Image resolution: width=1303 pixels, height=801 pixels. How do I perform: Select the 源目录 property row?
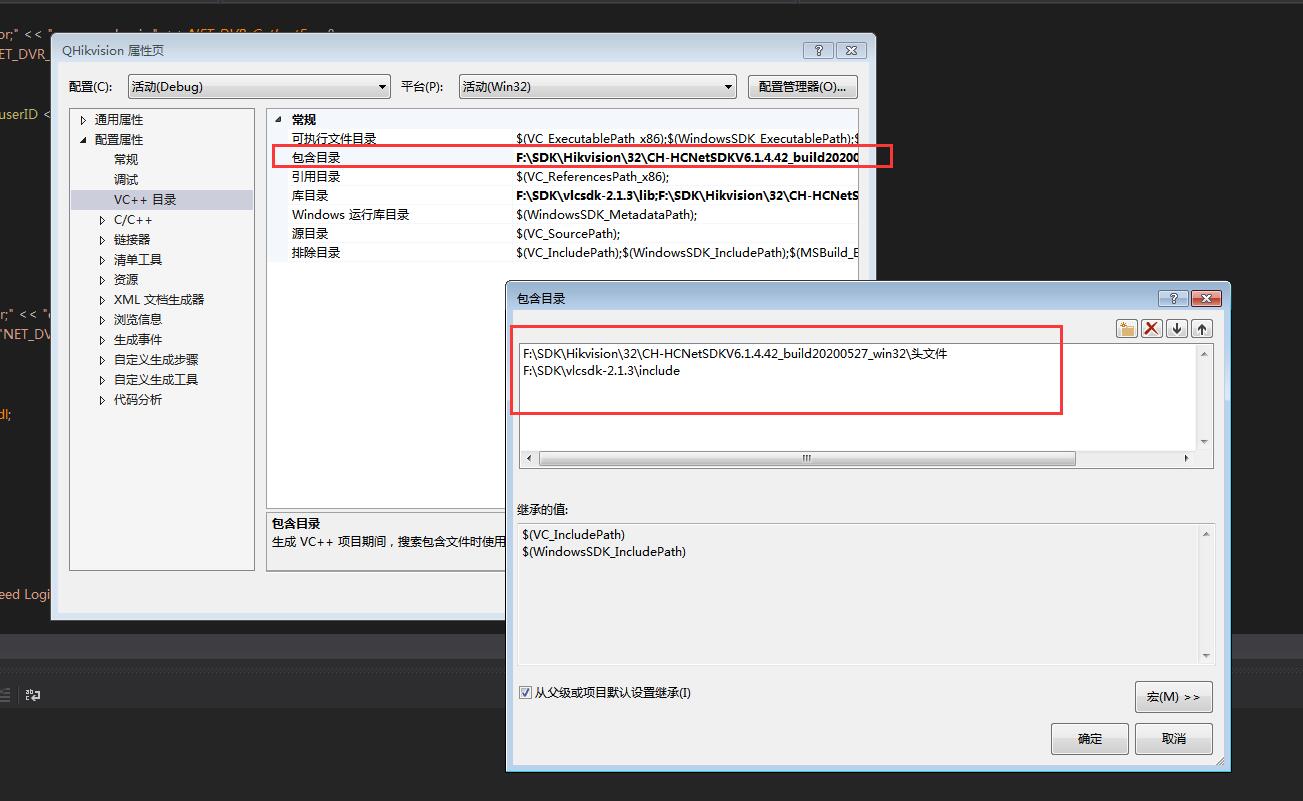[564, 234]
